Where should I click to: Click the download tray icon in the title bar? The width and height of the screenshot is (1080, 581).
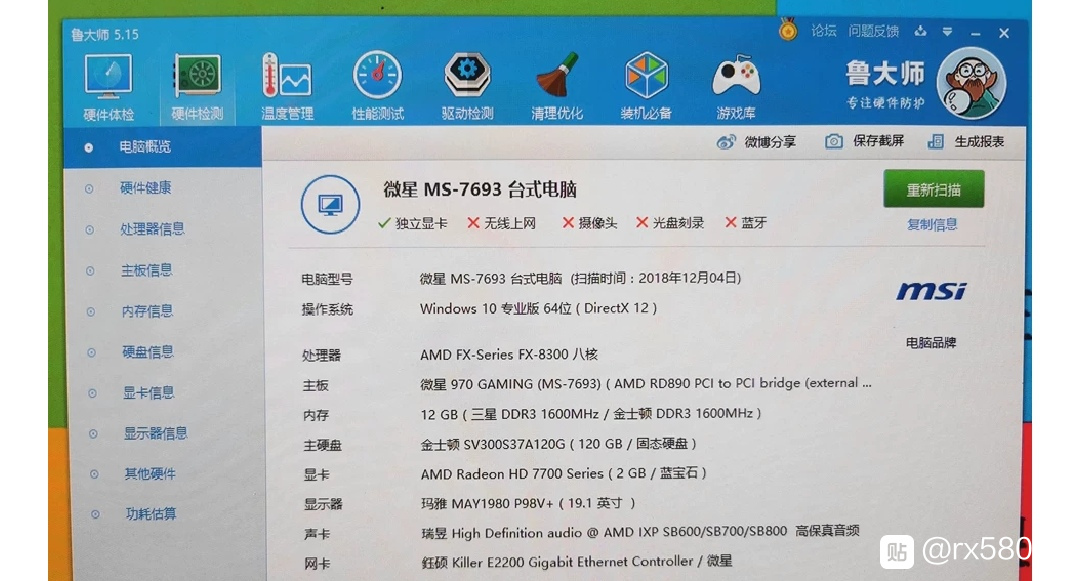pos(920,31)
